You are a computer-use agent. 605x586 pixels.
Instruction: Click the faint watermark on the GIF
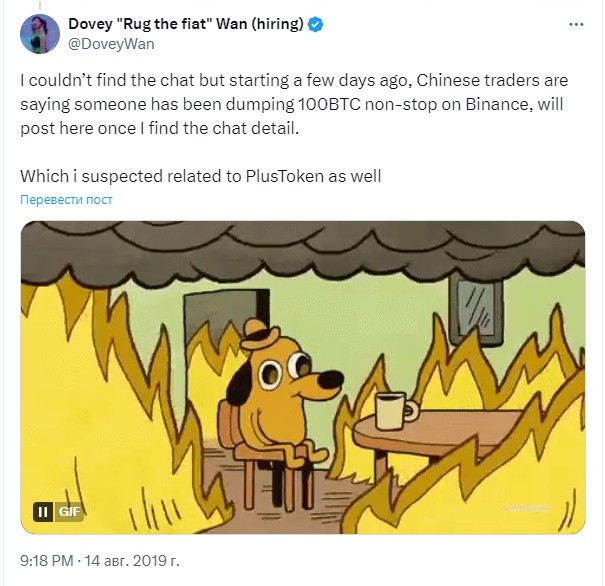tap(527, 508)
